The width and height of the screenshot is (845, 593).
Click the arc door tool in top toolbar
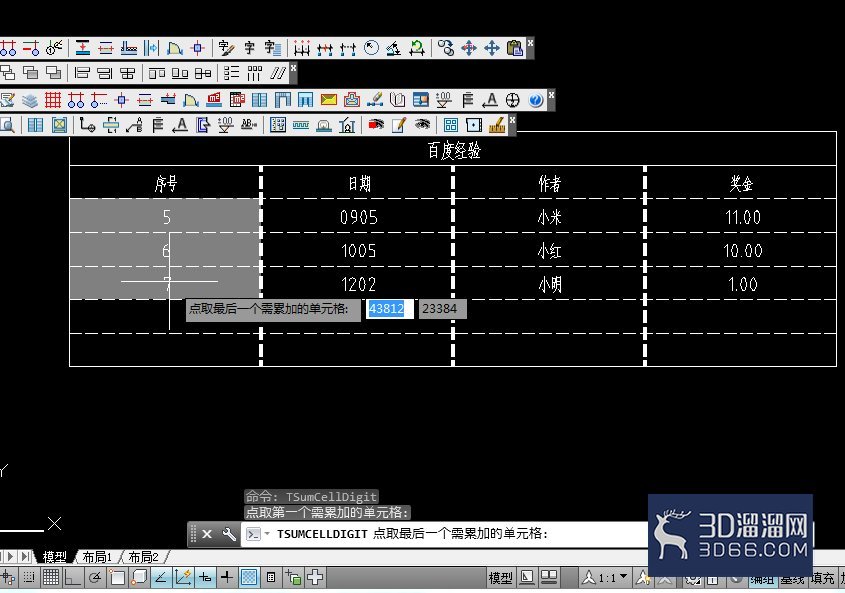175,49
